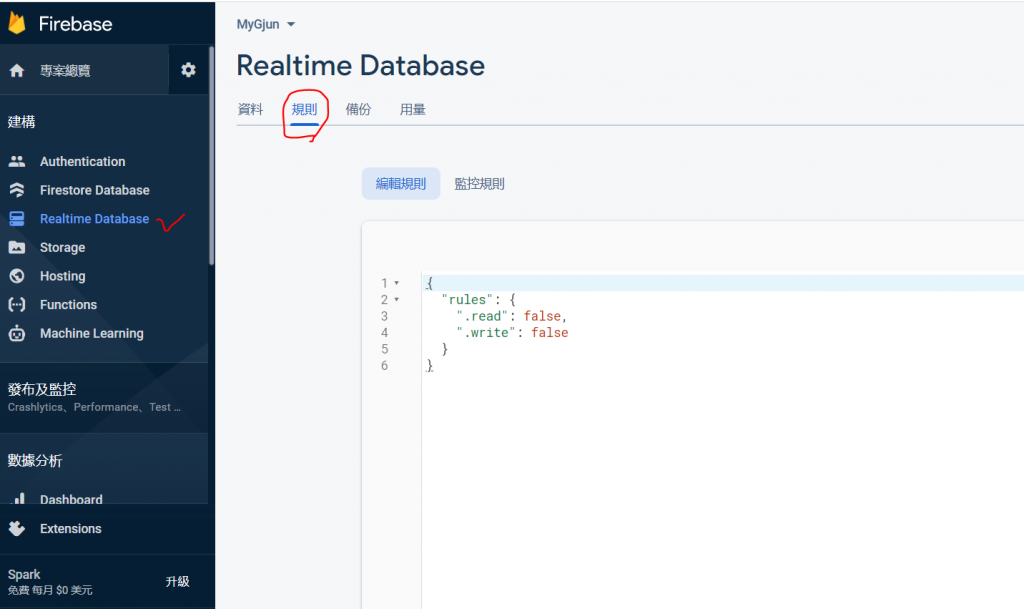Click the Firestore Database icon
1024x609 pixels.
tap(17, 190)
